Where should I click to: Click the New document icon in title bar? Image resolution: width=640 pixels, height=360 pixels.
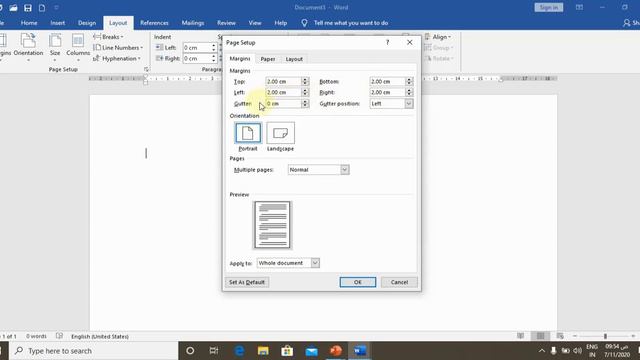pyautogui.click(x=42, y=8)
